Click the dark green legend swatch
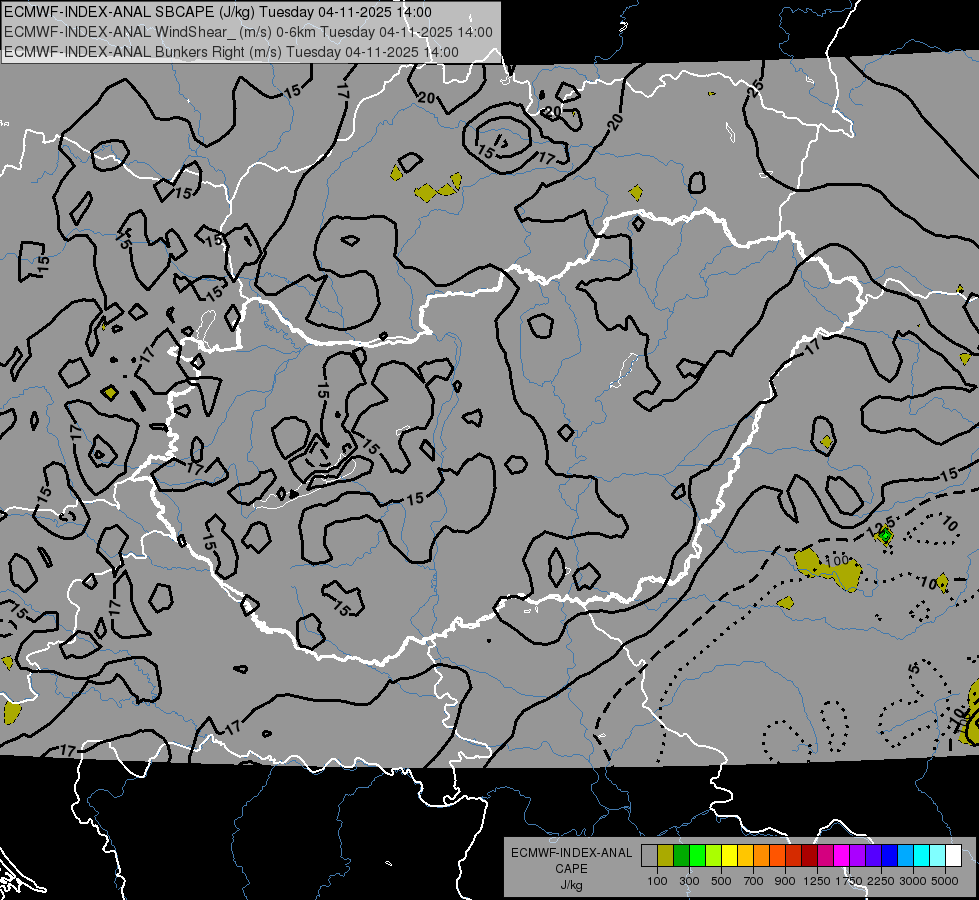 tap(681, 855)
